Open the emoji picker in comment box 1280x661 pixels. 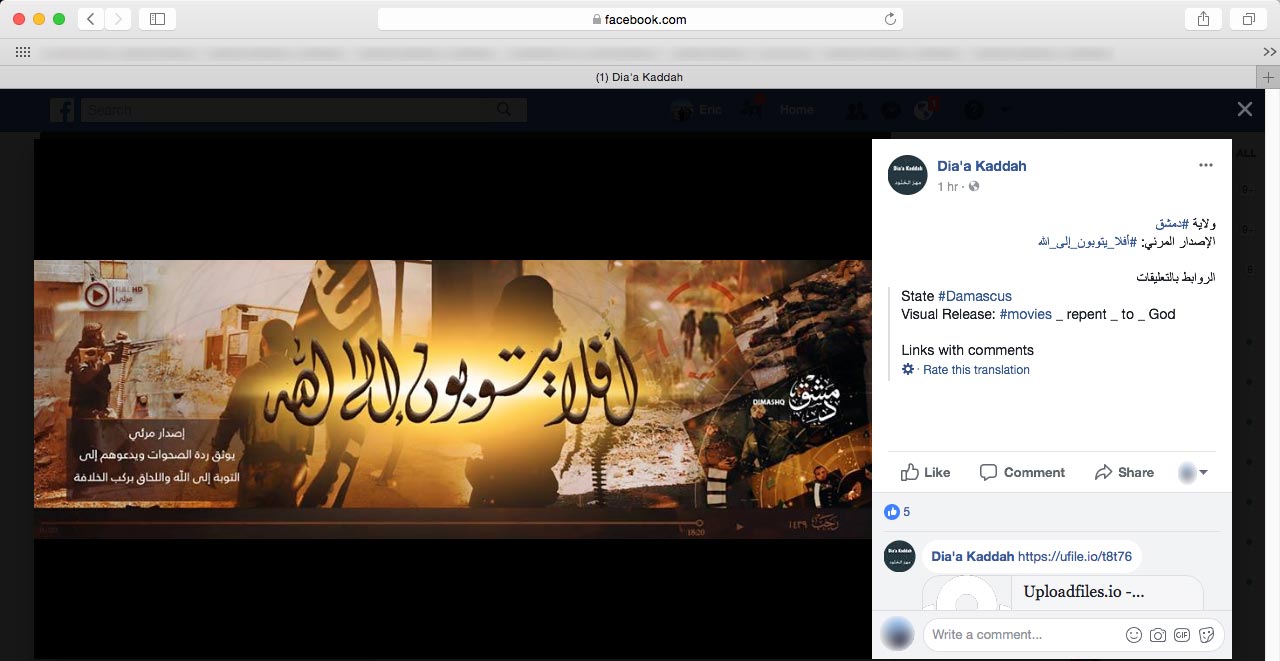pyautogui.click(x=1134, y=635)
